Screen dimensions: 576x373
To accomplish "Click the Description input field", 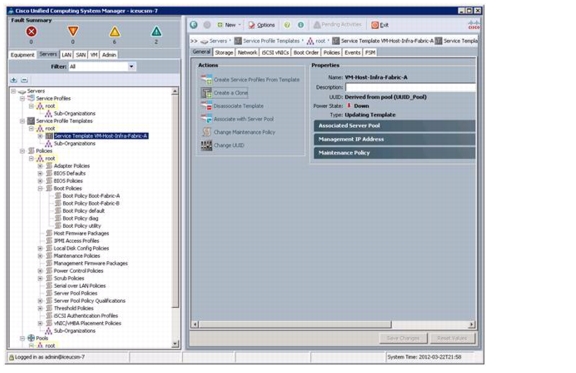I will (x=411, y=87).
